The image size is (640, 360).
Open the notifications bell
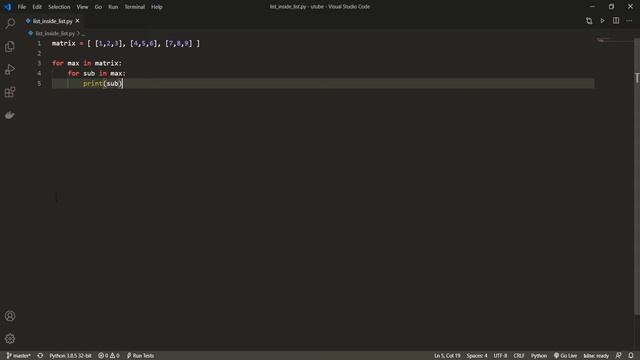tap(631, 356)
